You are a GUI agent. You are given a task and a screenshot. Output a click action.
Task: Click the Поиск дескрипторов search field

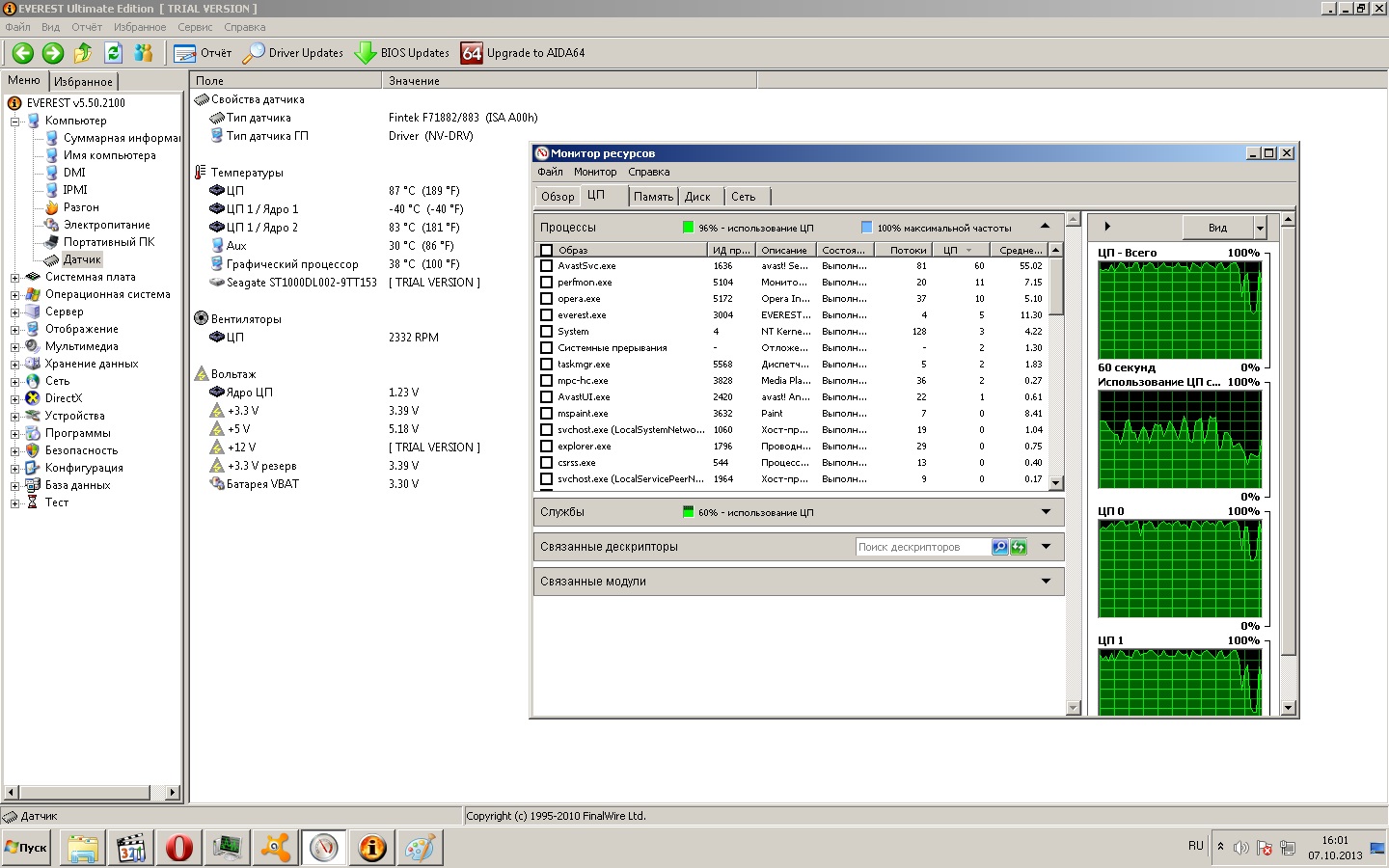point(923,547)
